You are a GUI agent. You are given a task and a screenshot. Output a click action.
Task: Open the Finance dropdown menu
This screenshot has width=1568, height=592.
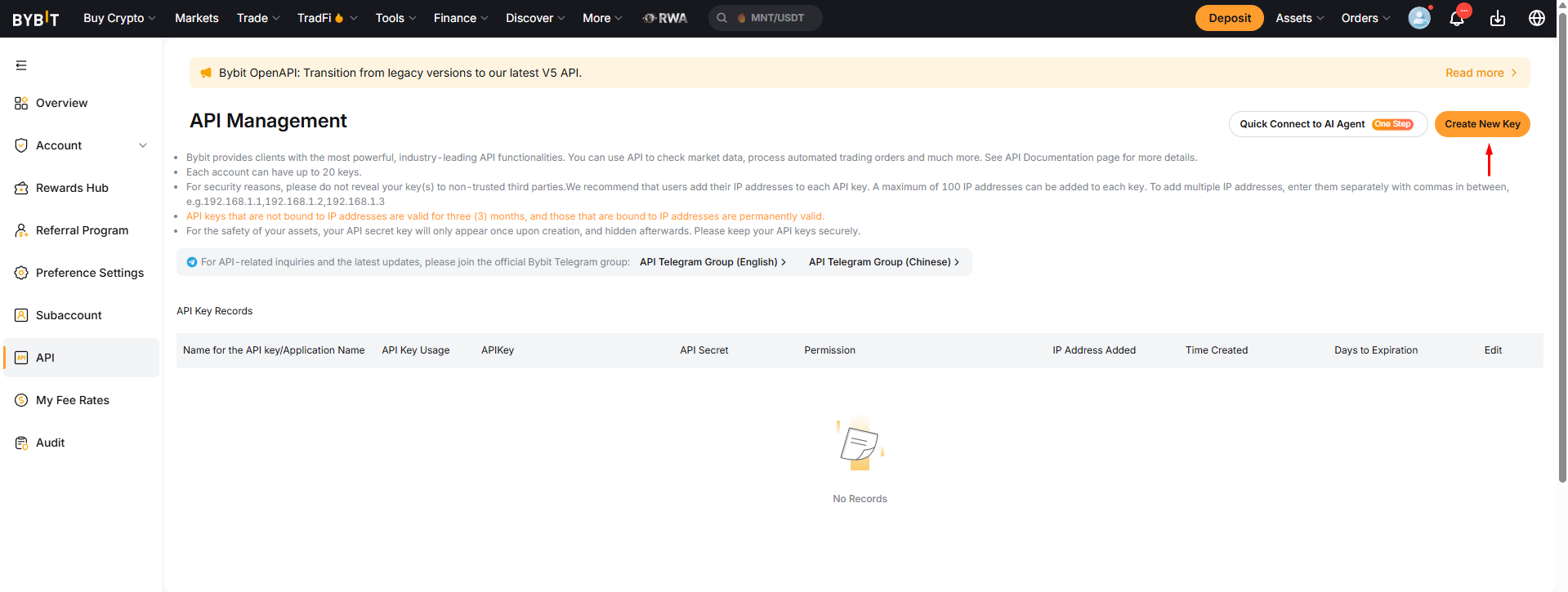(461, 18)
